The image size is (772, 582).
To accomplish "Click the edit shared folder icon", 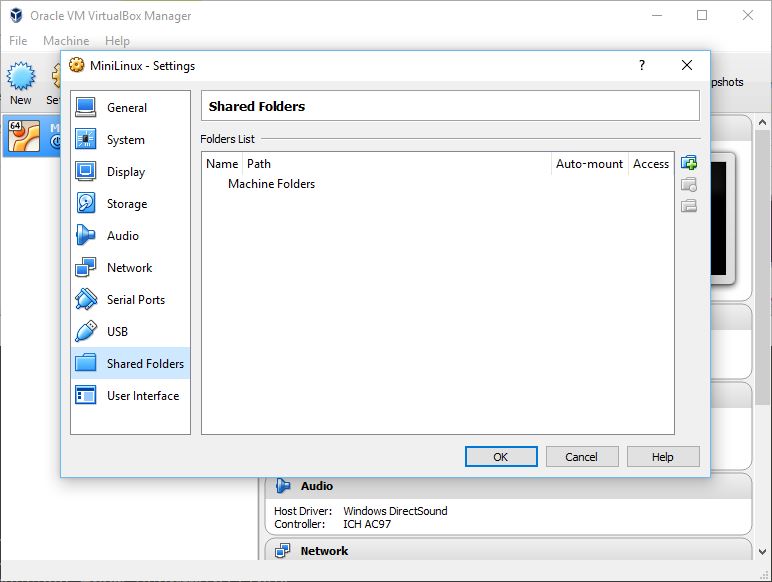I will tap(689, 185).
